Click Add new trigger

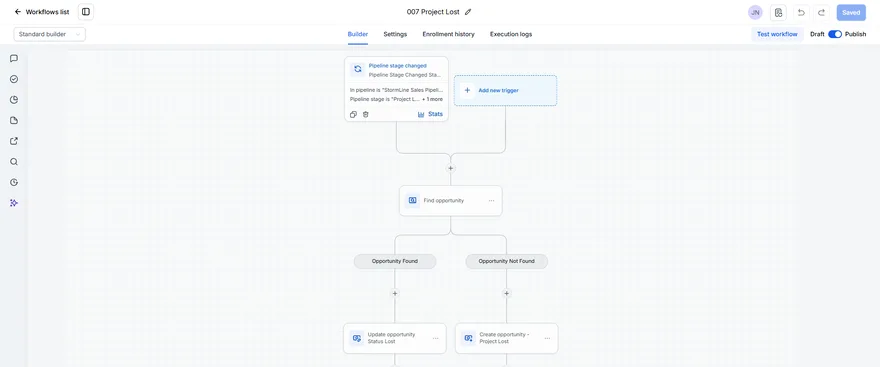point(505,90)
